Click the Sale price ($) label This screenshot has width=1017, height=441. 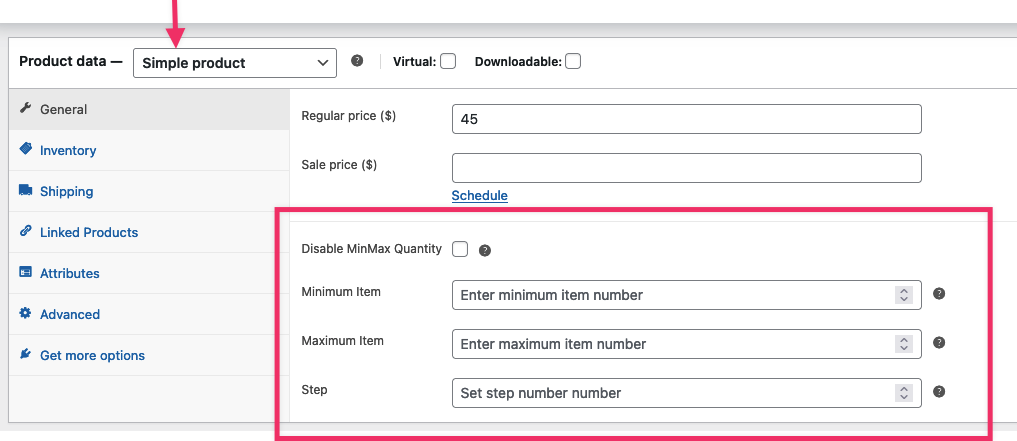pyautogui.click(x=339, y=165)
